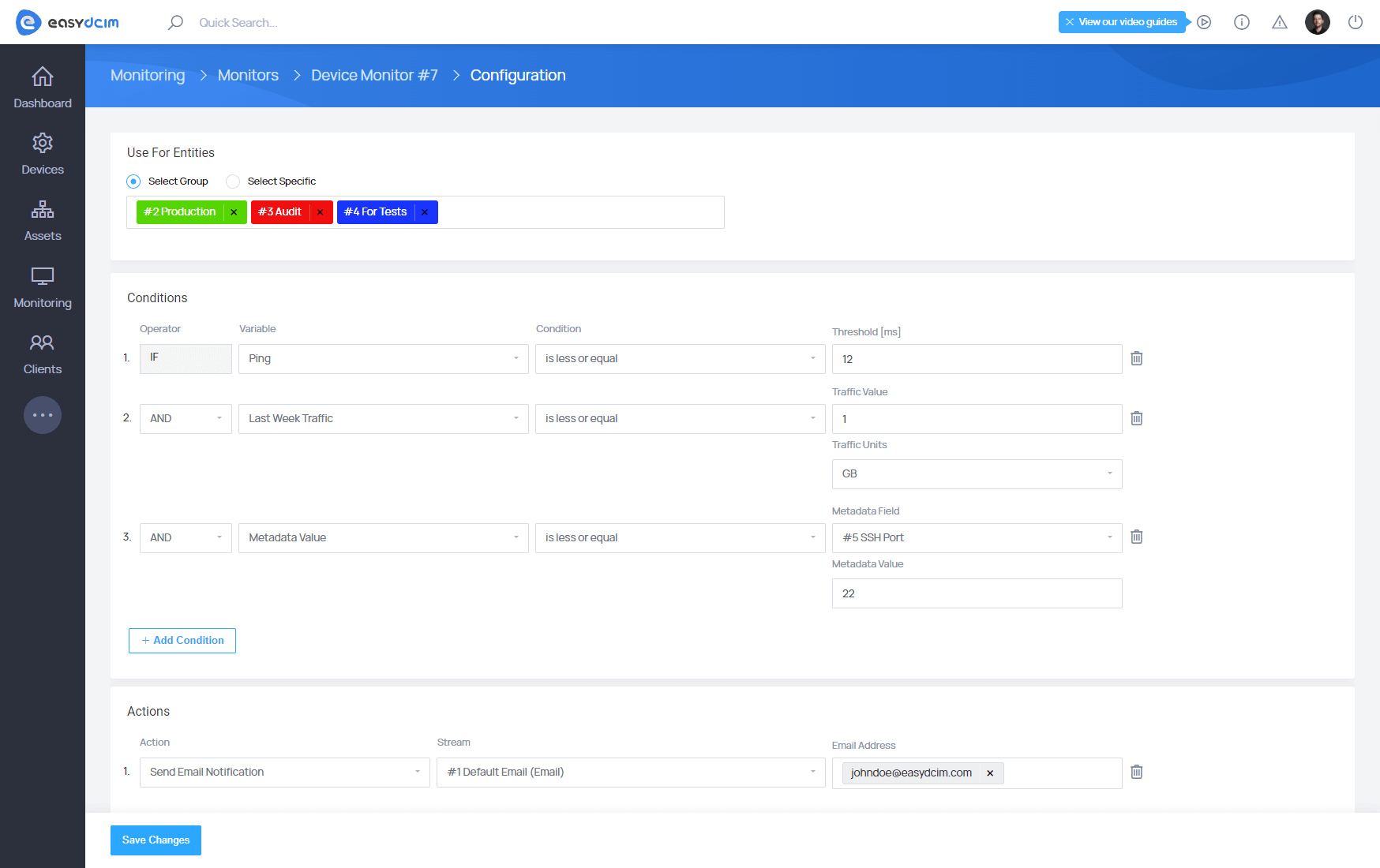The height and width of the screenshot is (868, 1380).
Task: Open the Monitors breadcrumb link
Action: pyautogui.click(x=248, y=75)
